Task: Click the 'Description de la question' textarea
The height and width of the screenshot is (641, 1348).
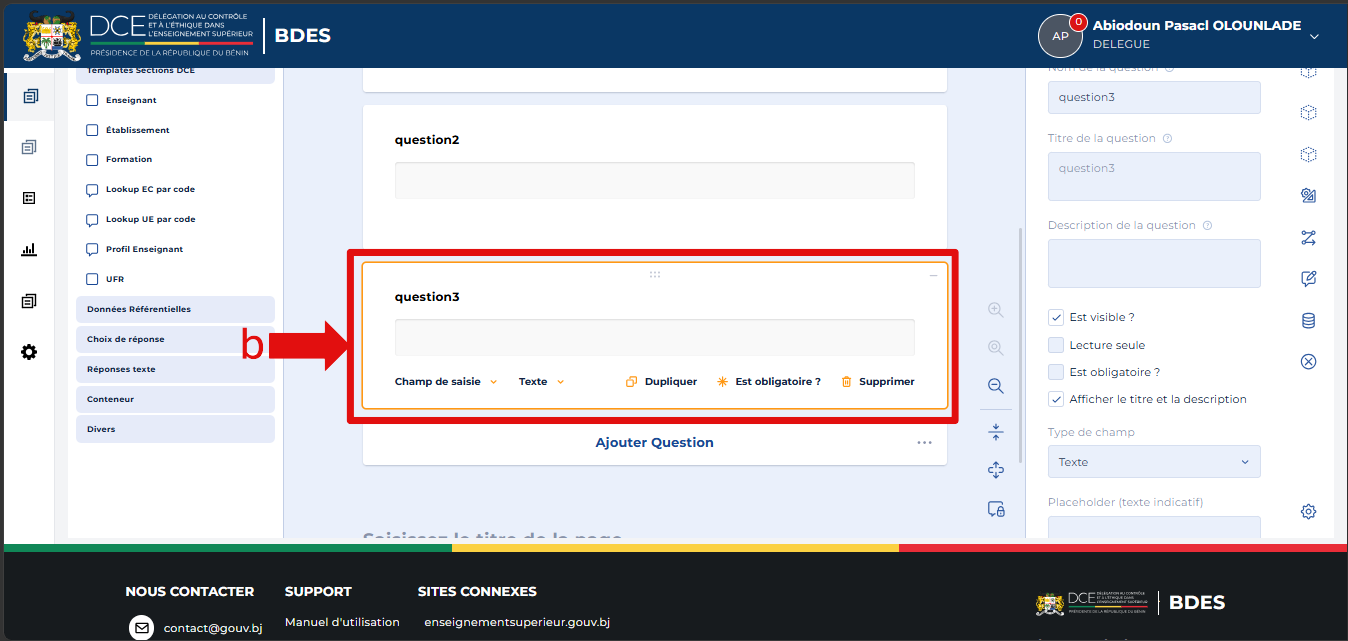Action: point(1154,263)
